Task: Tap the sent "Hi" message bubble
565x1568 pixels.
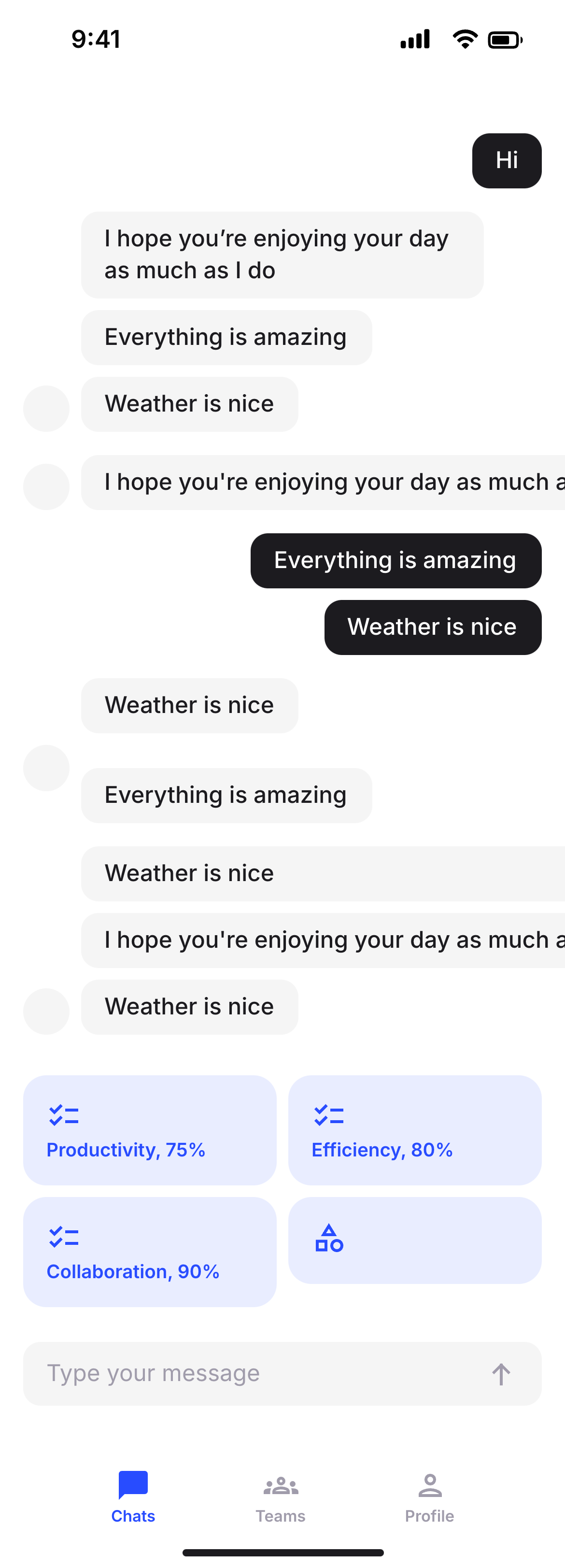Action: click(507, 161)
